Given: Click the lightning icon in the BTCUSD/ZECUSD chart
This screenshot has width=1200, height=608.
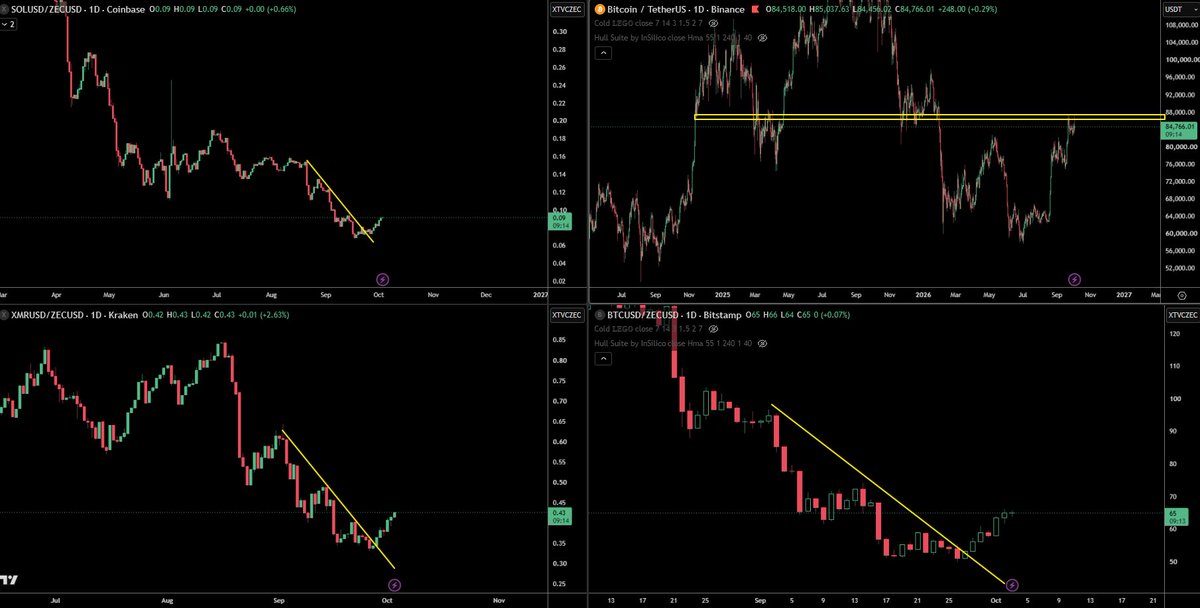Looking at the screenshot, I should point(1012,584).
